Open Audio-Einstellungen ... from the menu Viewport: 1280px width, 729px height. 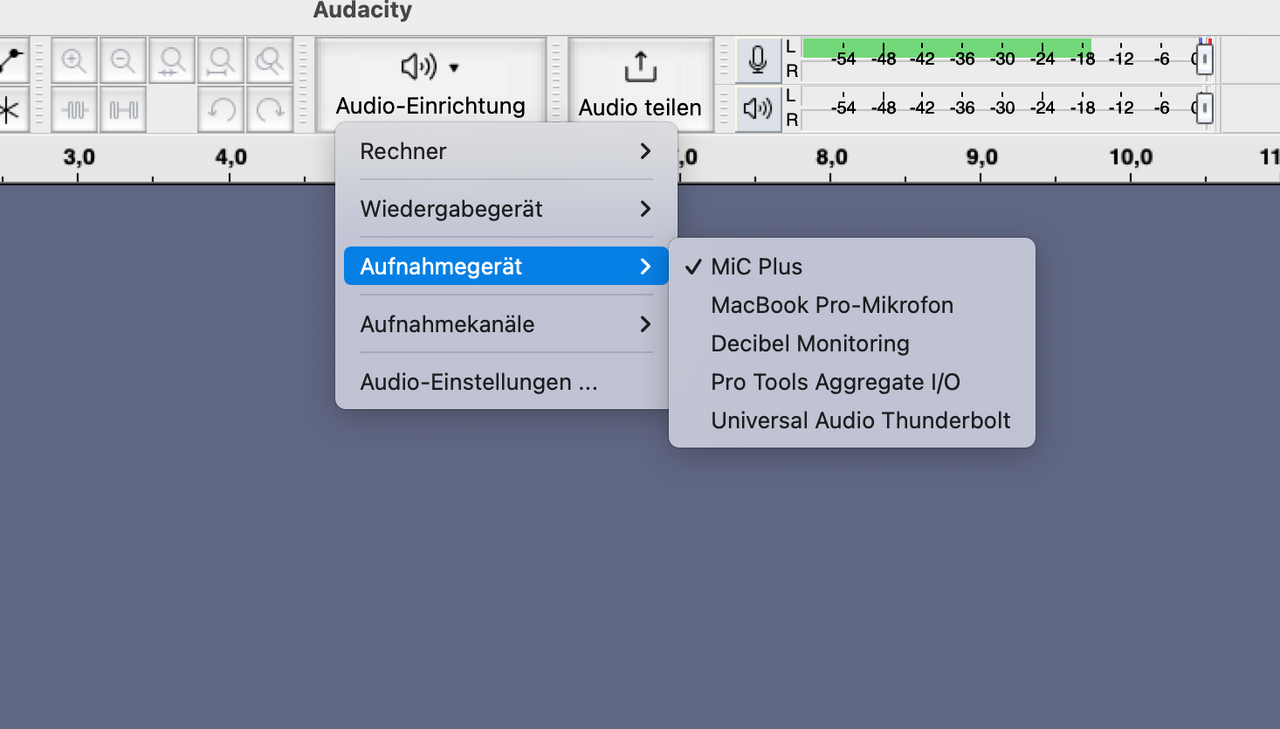(506, 382)
